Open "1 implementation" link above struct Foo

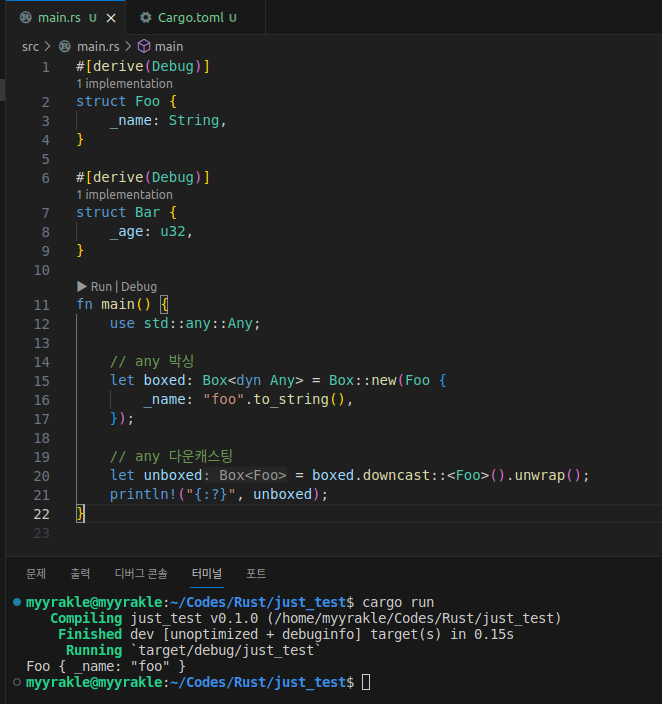click(124, 84)
